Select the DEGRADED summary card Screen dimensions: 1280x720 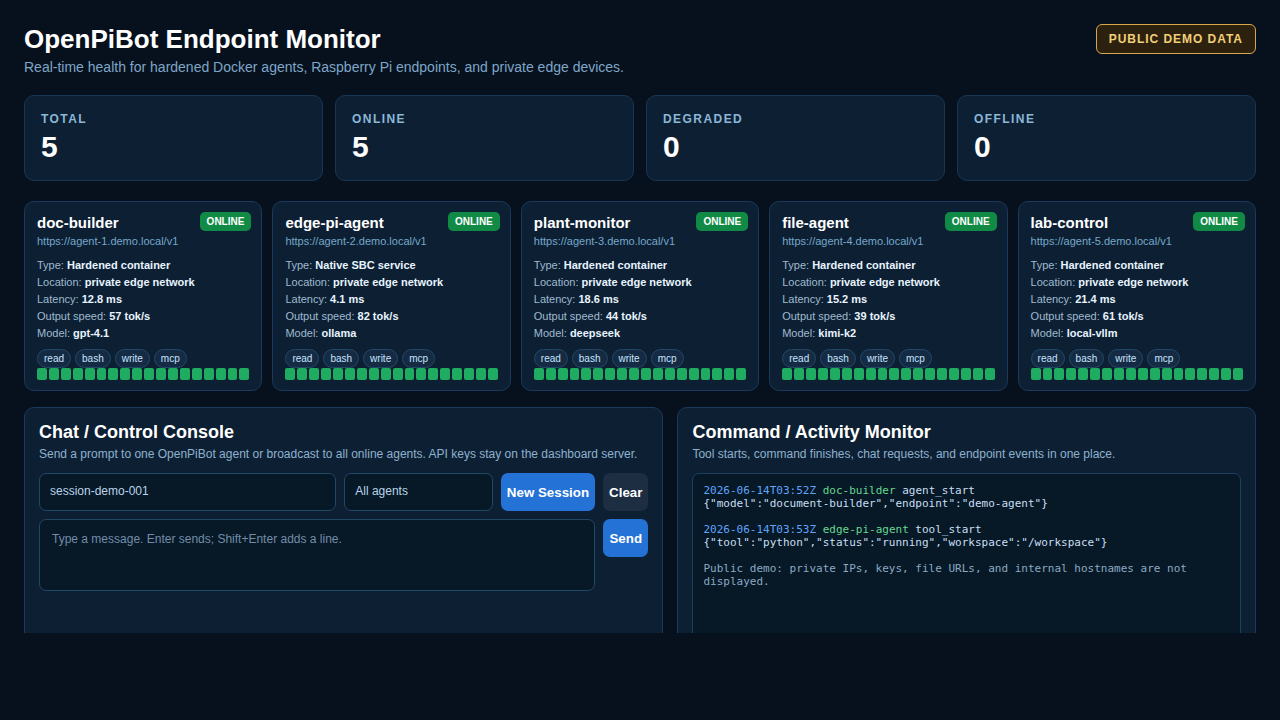coord(795,138)
